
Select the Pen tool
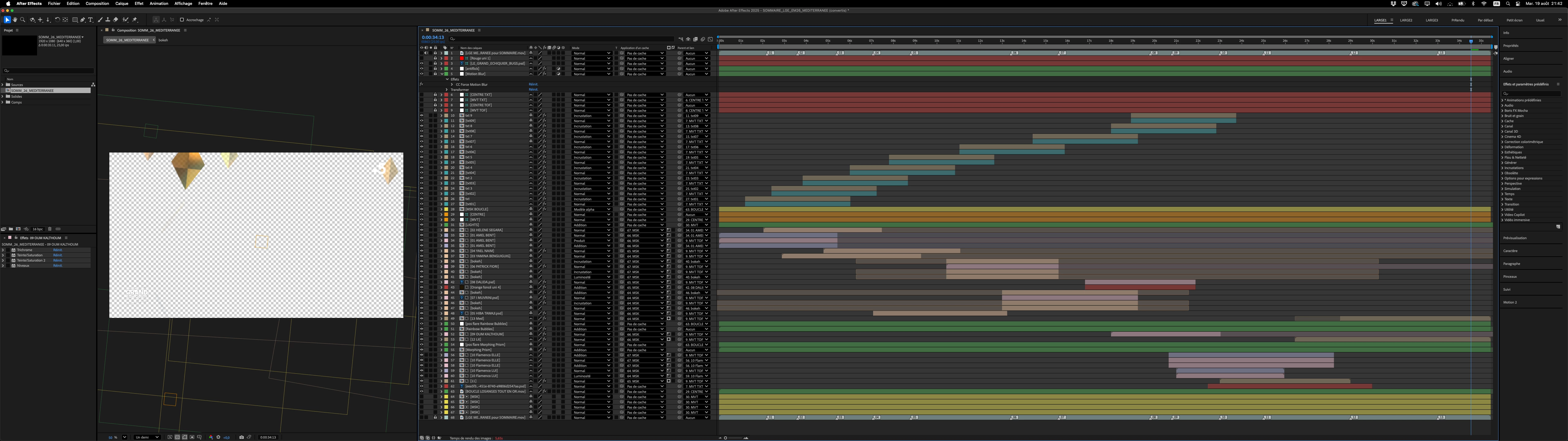(x=83, y=20)
